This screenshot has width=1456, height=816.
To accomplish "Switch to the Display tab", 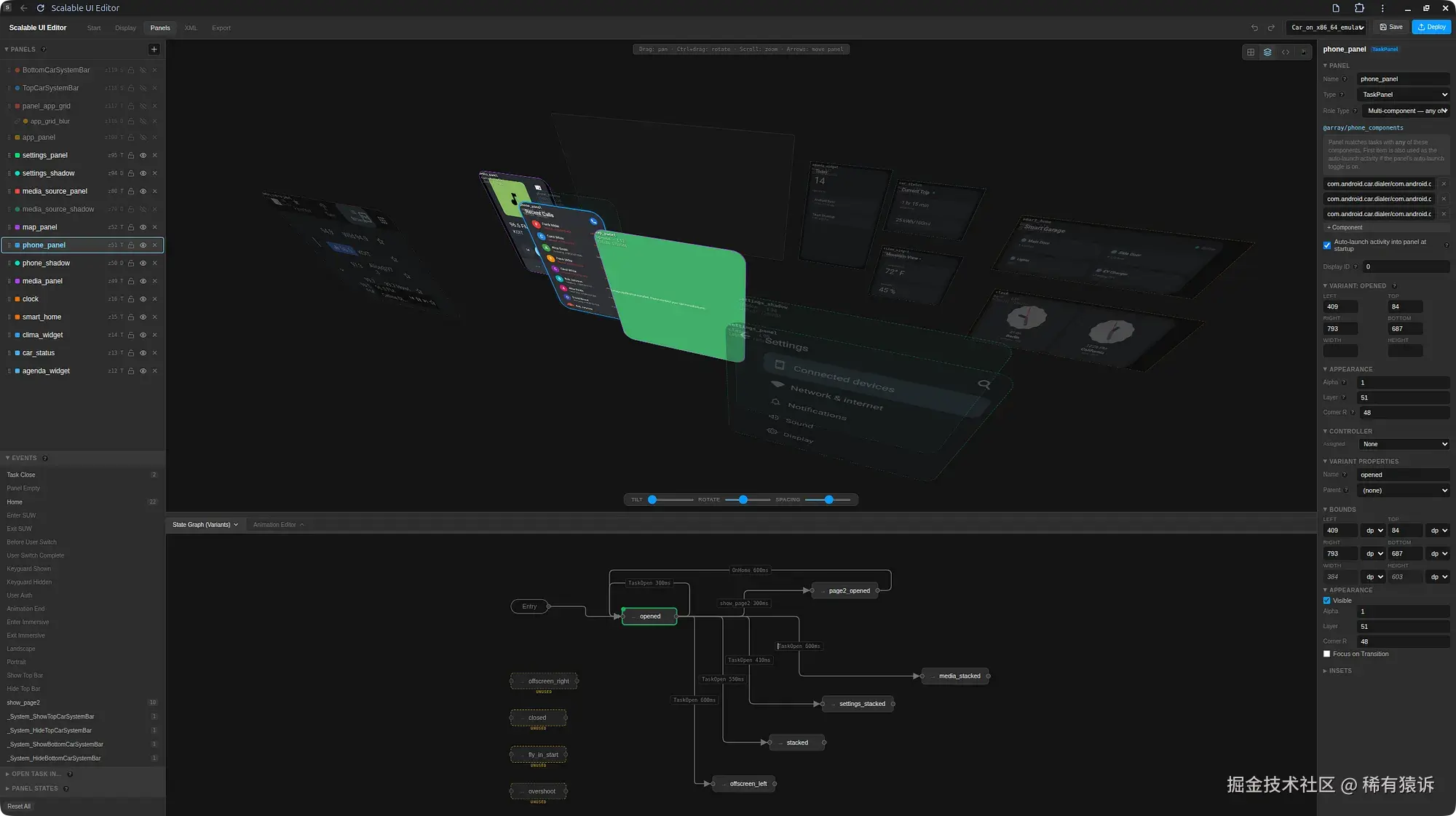I will [x=125, y=28].
